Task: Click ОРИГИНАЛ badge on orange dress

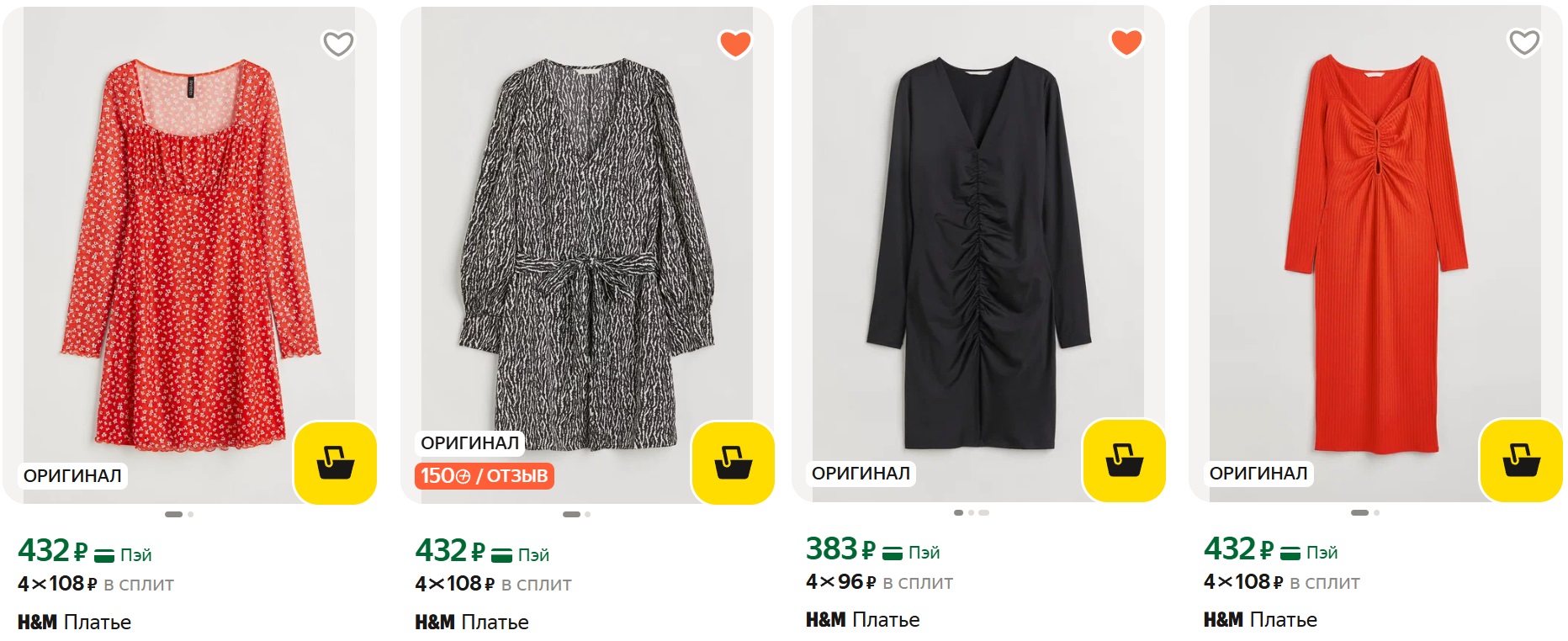Action: (x=1258, y=474)
